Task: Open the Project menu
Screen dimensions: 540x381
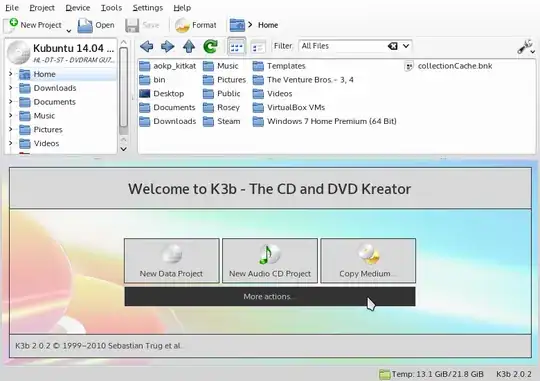Action: click(42, 8)
